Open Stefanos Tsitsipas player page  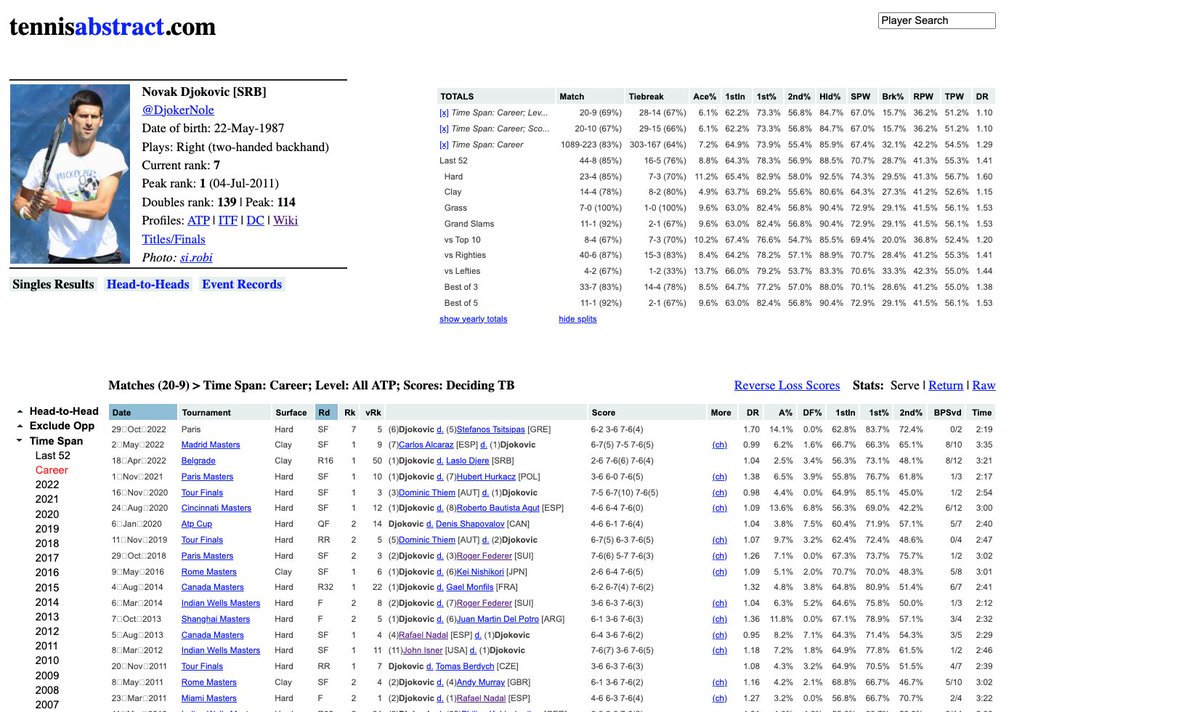(491, 429)
